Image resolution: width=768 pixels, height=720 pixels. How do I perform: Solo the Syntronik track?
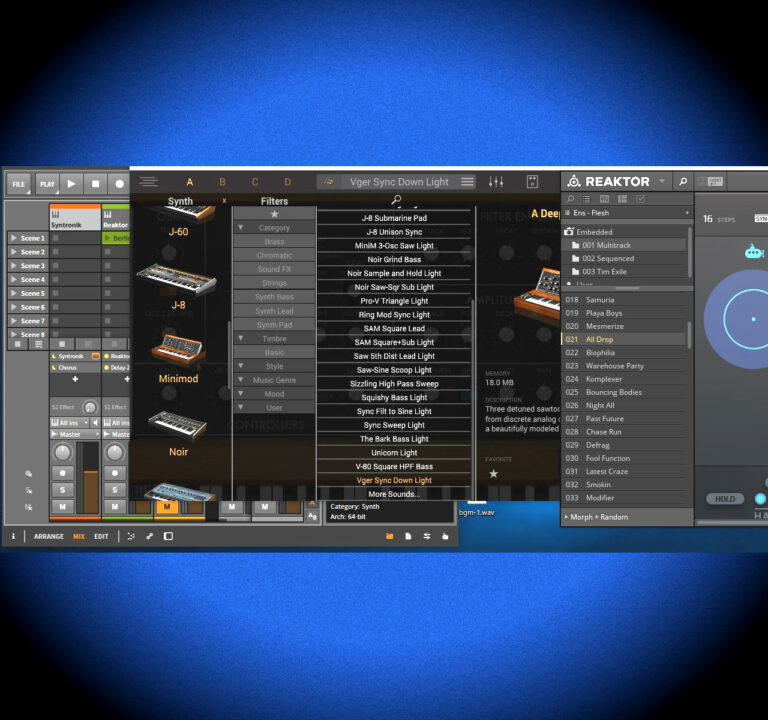63,490
